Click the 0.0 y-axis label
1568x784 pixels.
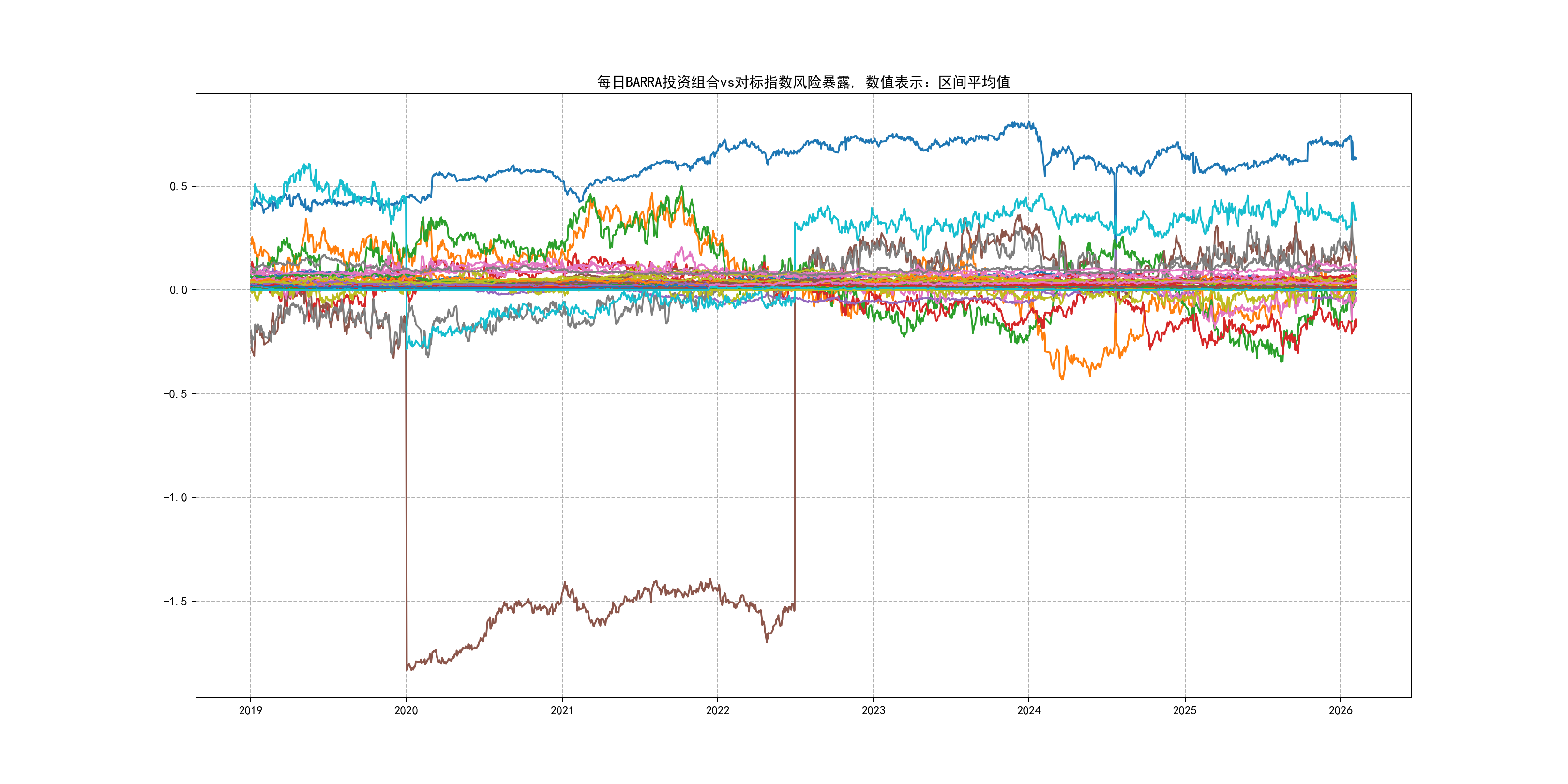coord(179,290)
